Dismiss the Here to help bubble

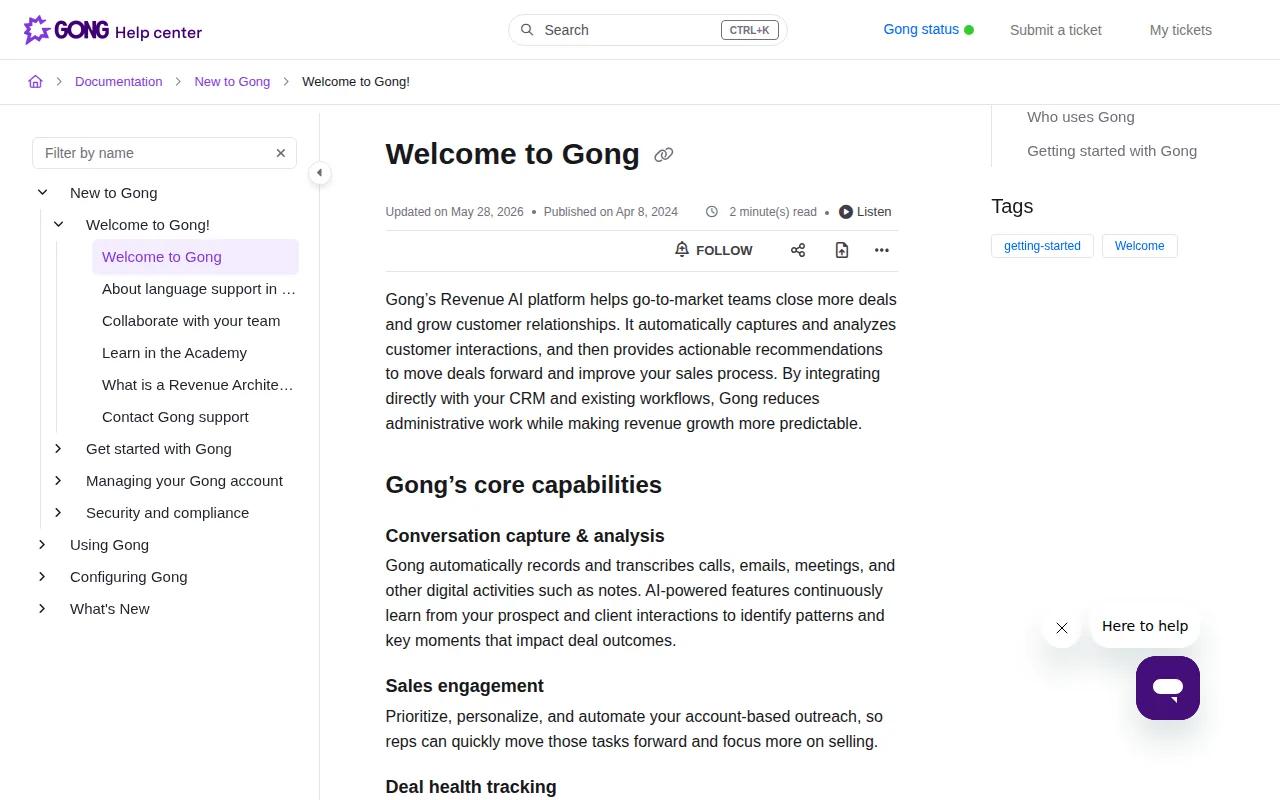[x=1062, y=628]
